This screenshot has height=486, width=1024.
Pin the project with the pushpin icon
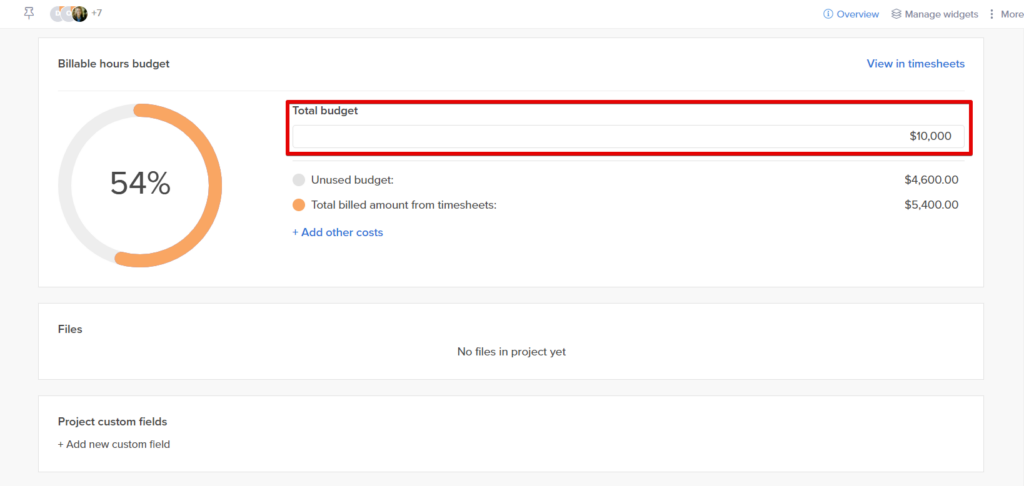29,13
